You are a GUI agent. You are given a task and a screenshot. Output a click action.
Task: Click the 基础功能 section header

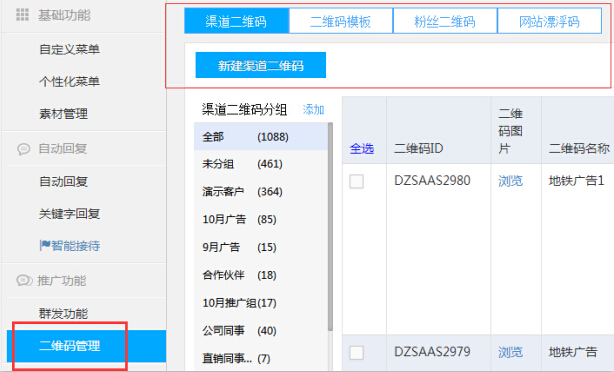(64, 15)
